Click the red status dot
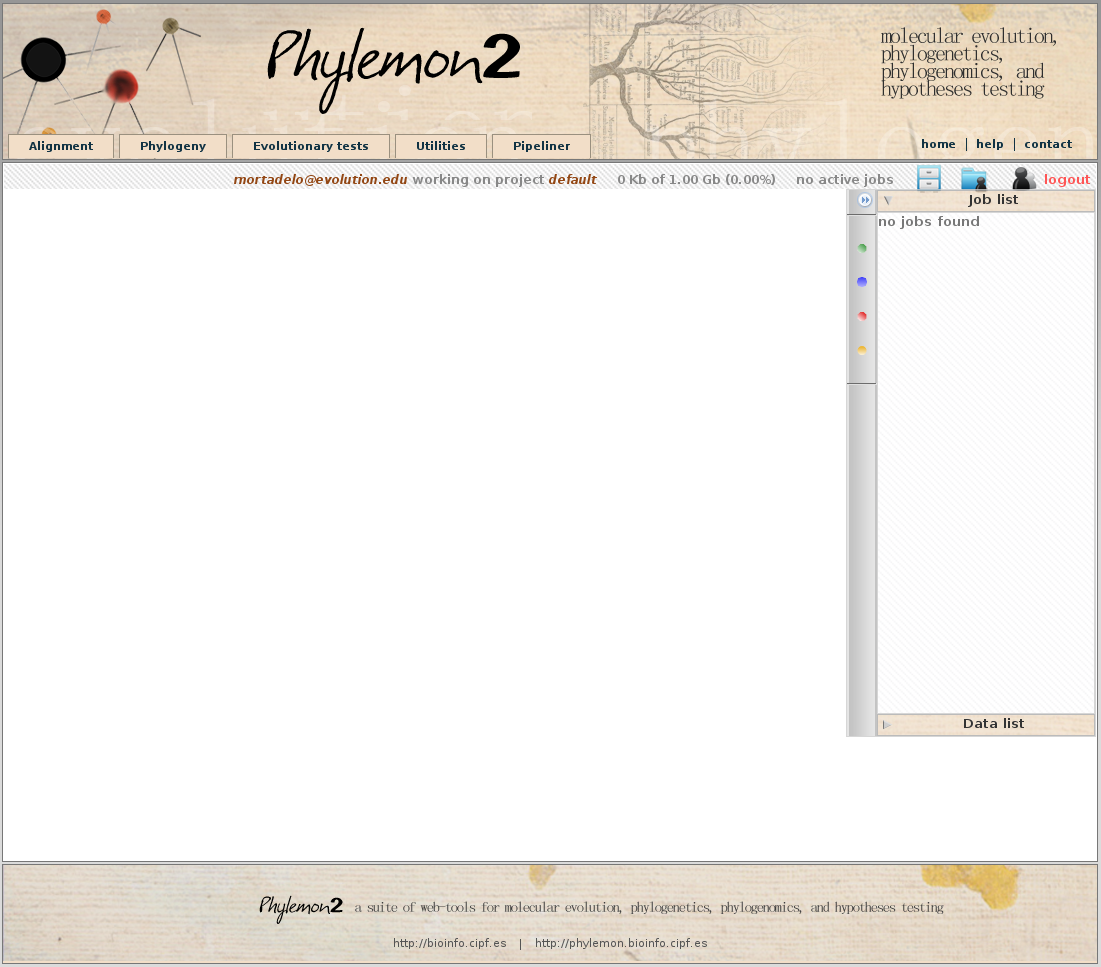 (x=862, y=316)
